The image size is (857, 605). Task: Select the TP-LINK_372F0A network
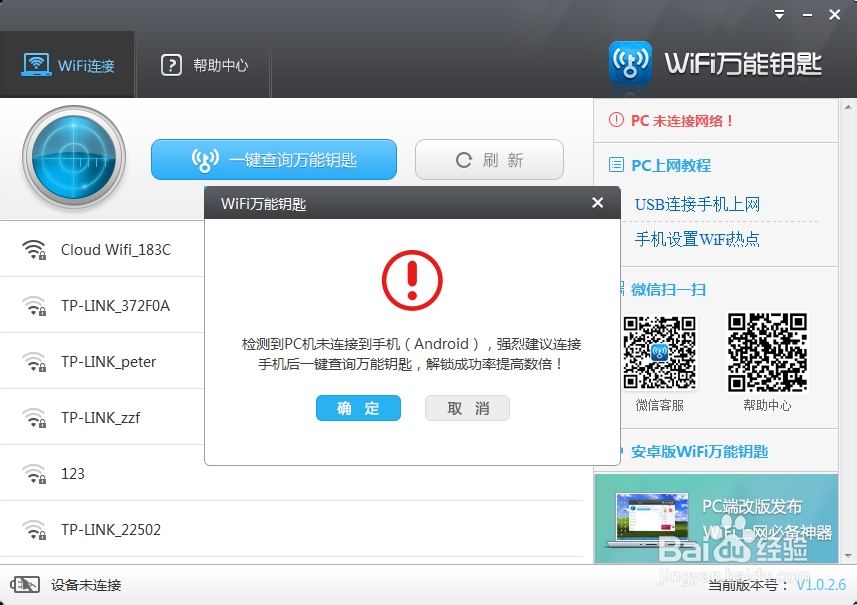click(102, 305)
